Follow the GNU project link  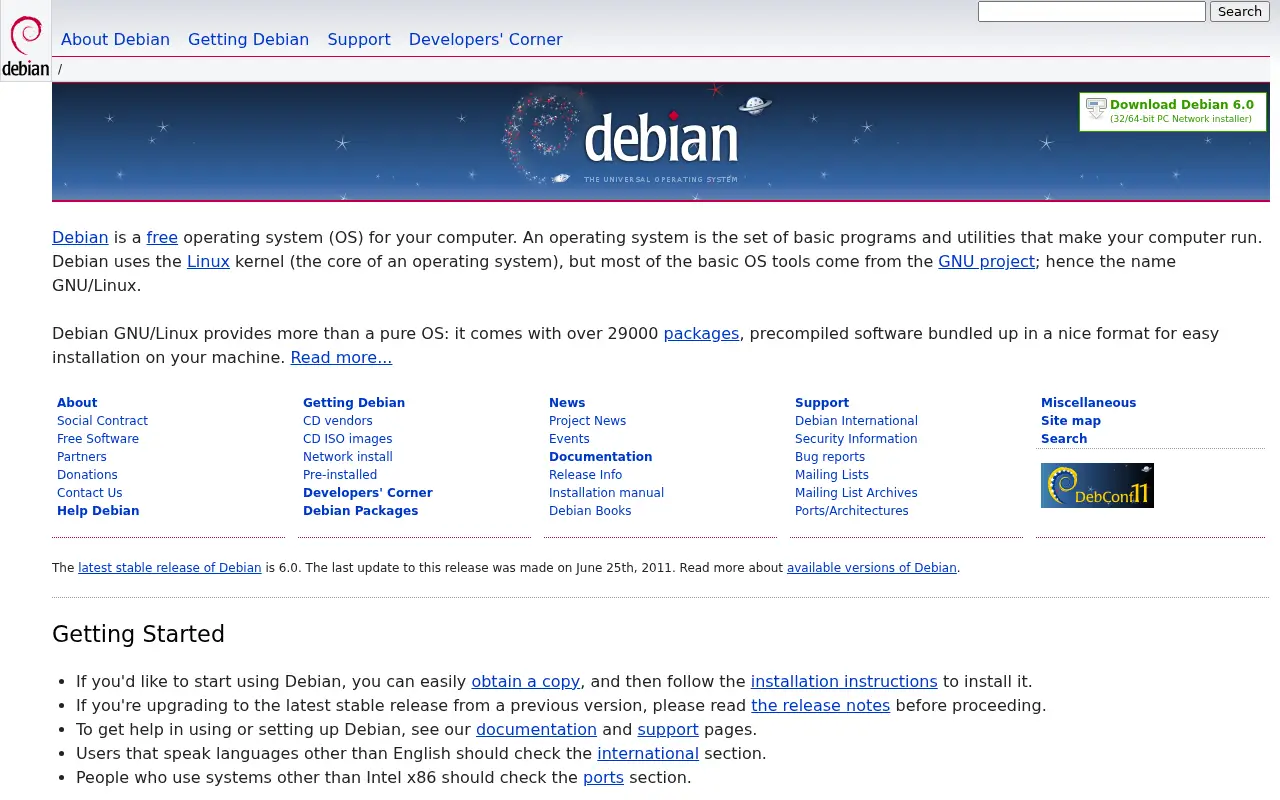[986, 262]
